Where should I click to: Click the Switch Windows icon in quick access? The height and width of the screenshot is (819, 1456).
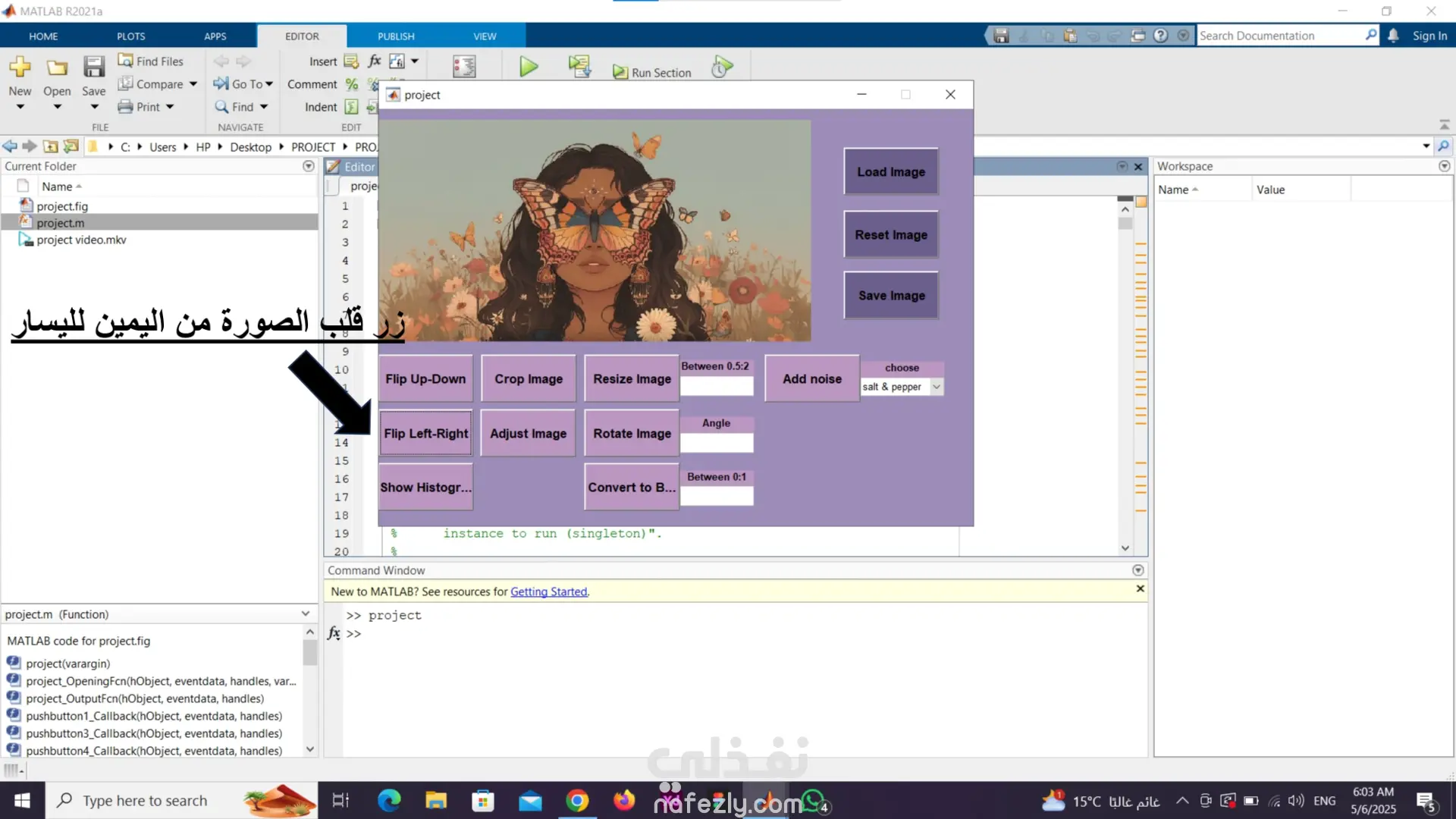tap(1138, 36)
